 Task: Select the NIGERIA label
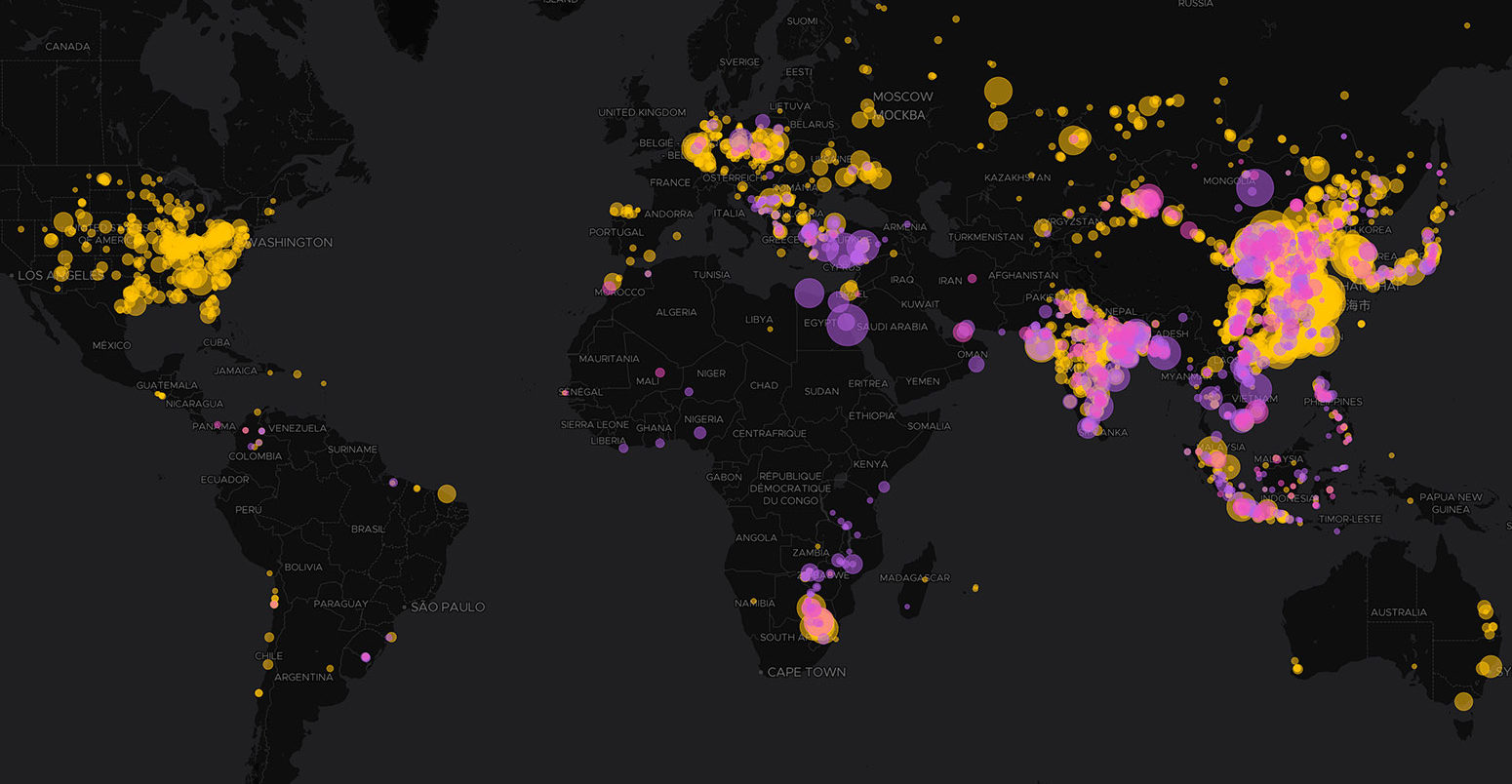coord(703,419)
